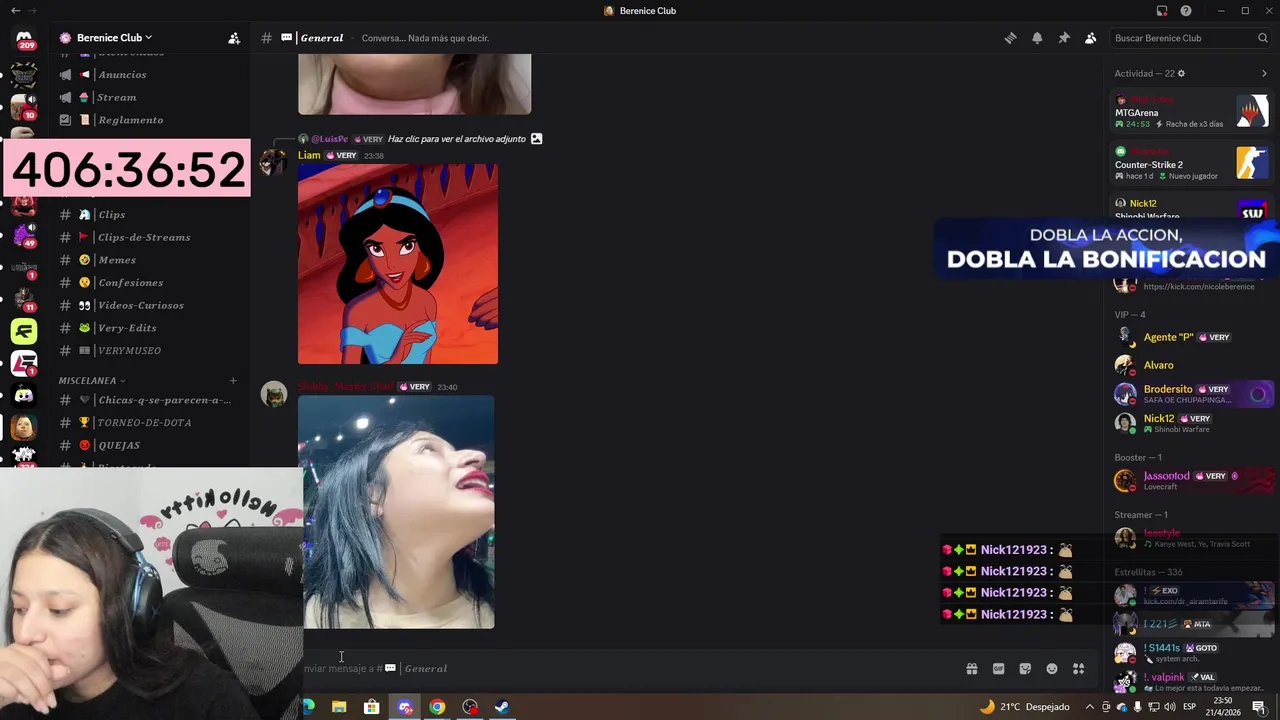Screen dimensions: 1280x720
Task: Open the activity settings gear next to Actividad
Action: [x=1181, y=73]
